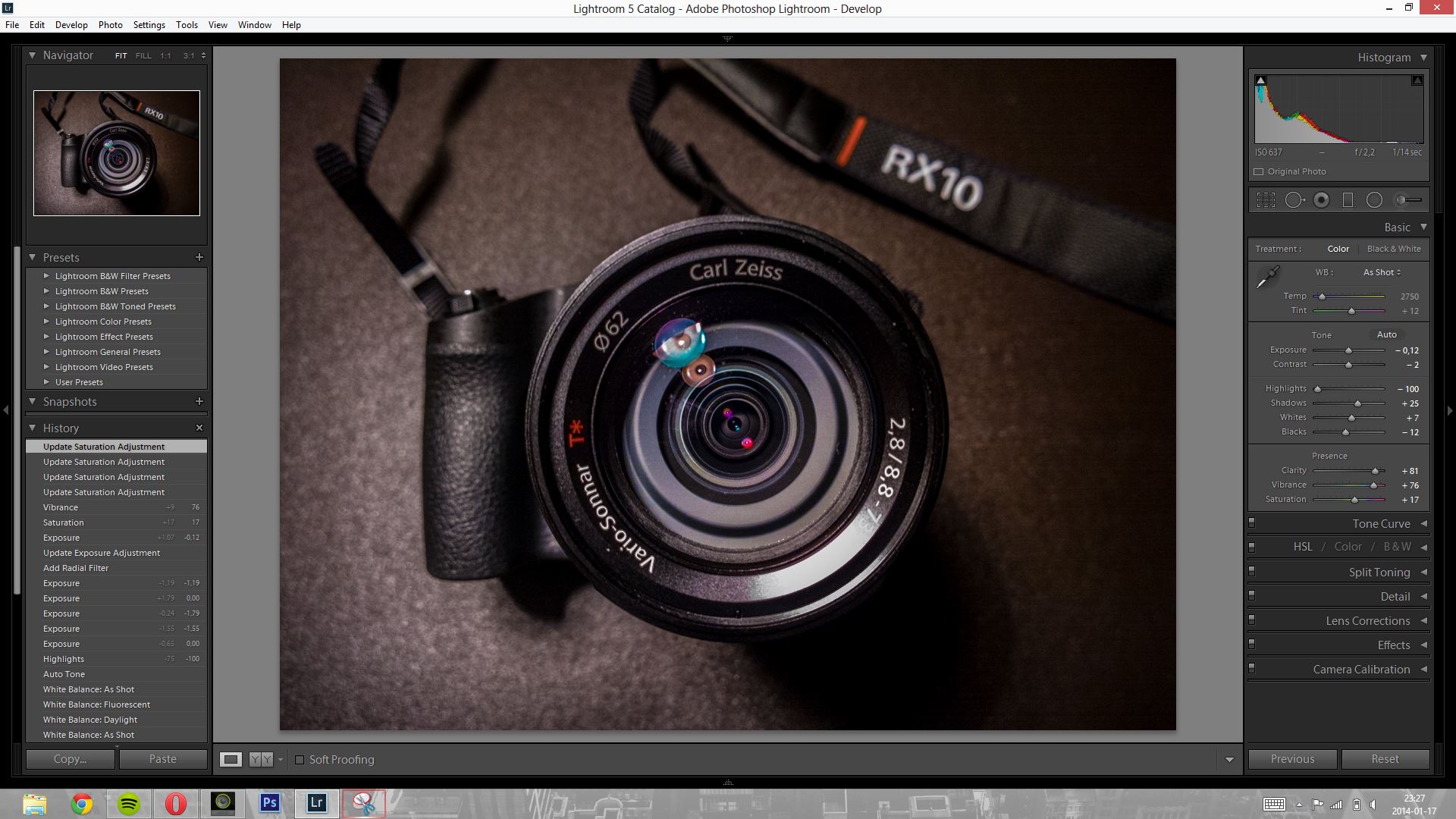The width and height of the screenshot is (1456, 819).
Task: Collapse the Presets panel
Action: pos(32,257)
